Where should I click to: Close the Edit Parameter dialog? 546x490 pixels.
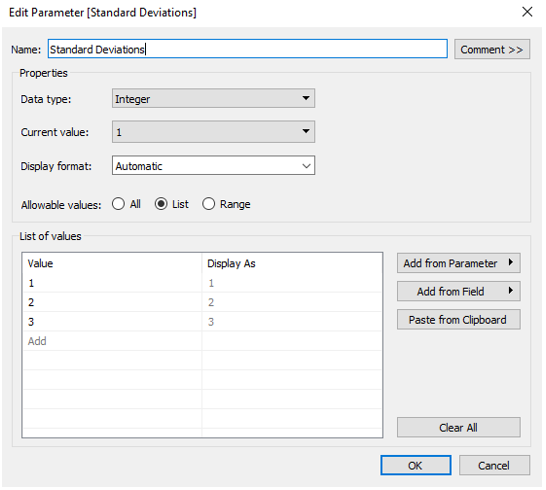(527, 12)
